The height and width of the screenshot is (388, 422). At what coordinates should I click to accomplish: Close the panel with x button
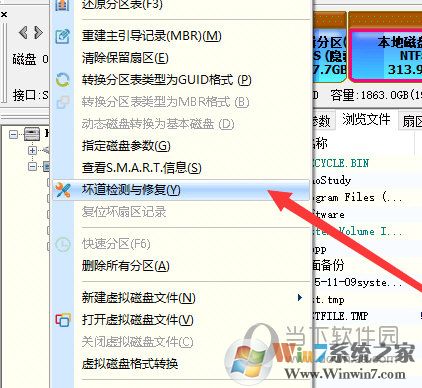click(4, 14)
